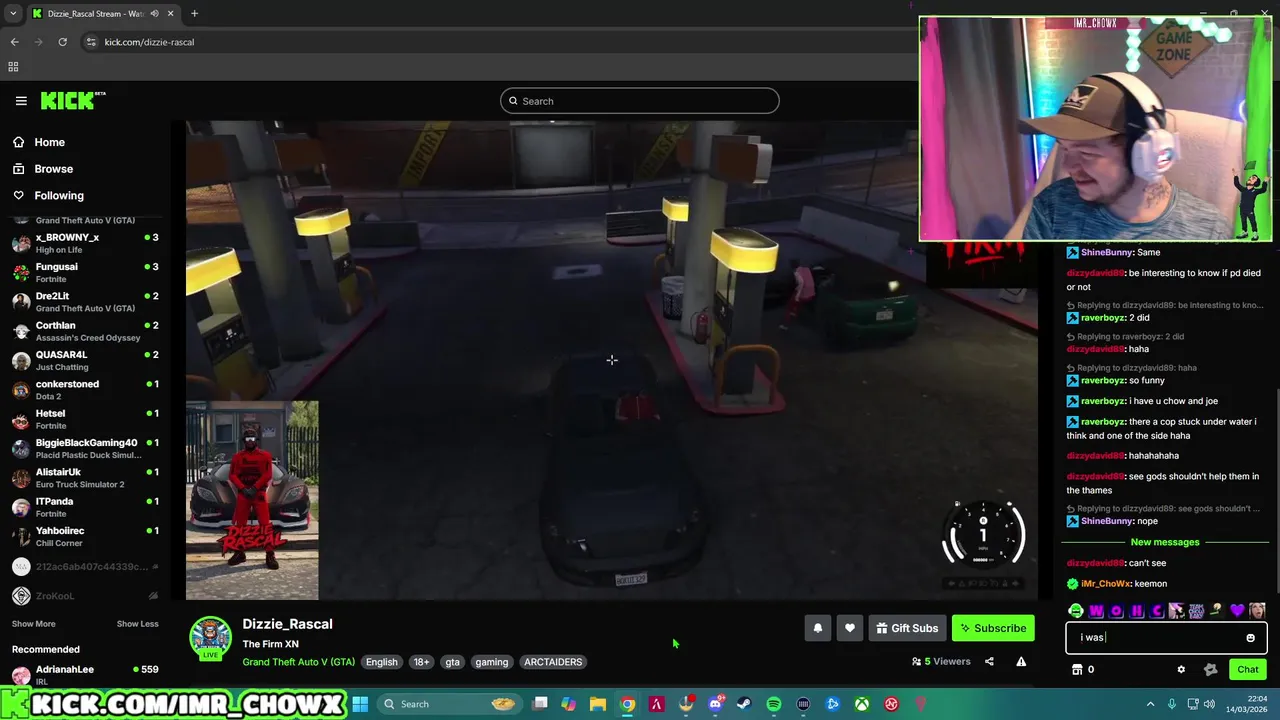Insert the purple heart emote
This screenshot has height=720, width=1280.
pyautogui.click(x=1237, y=611)
